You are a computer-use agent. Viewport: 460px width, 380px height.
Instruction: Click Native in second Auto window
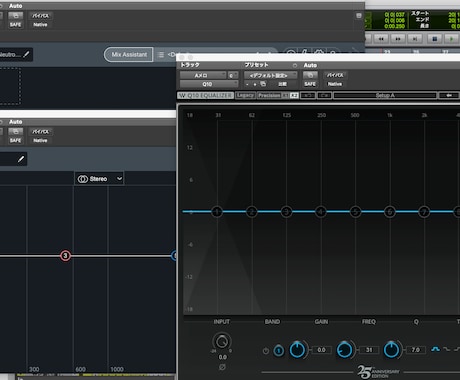click(x=40, y=140)
